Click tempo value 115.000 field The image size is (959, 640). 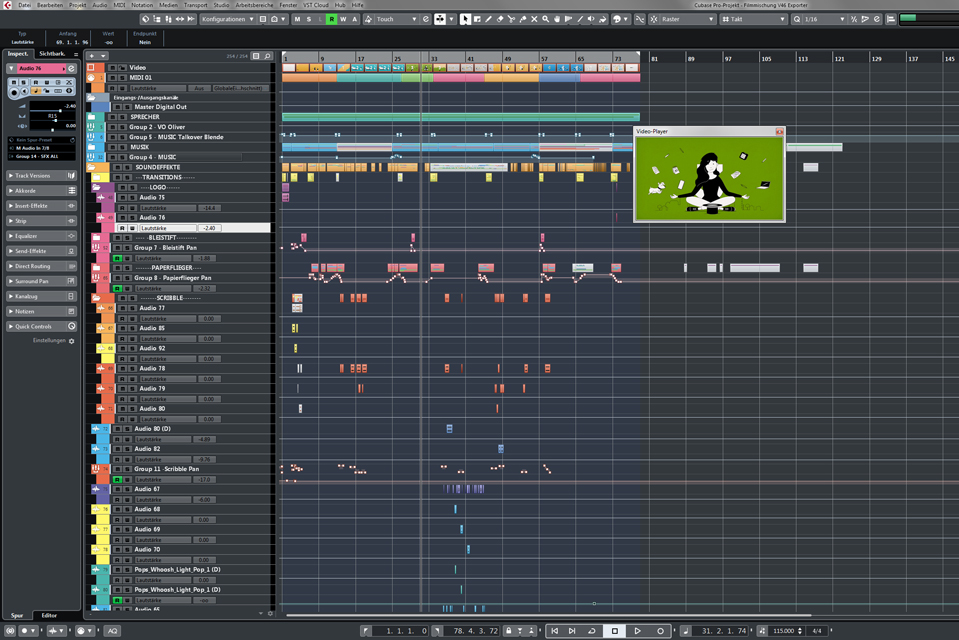click(783, 631)
